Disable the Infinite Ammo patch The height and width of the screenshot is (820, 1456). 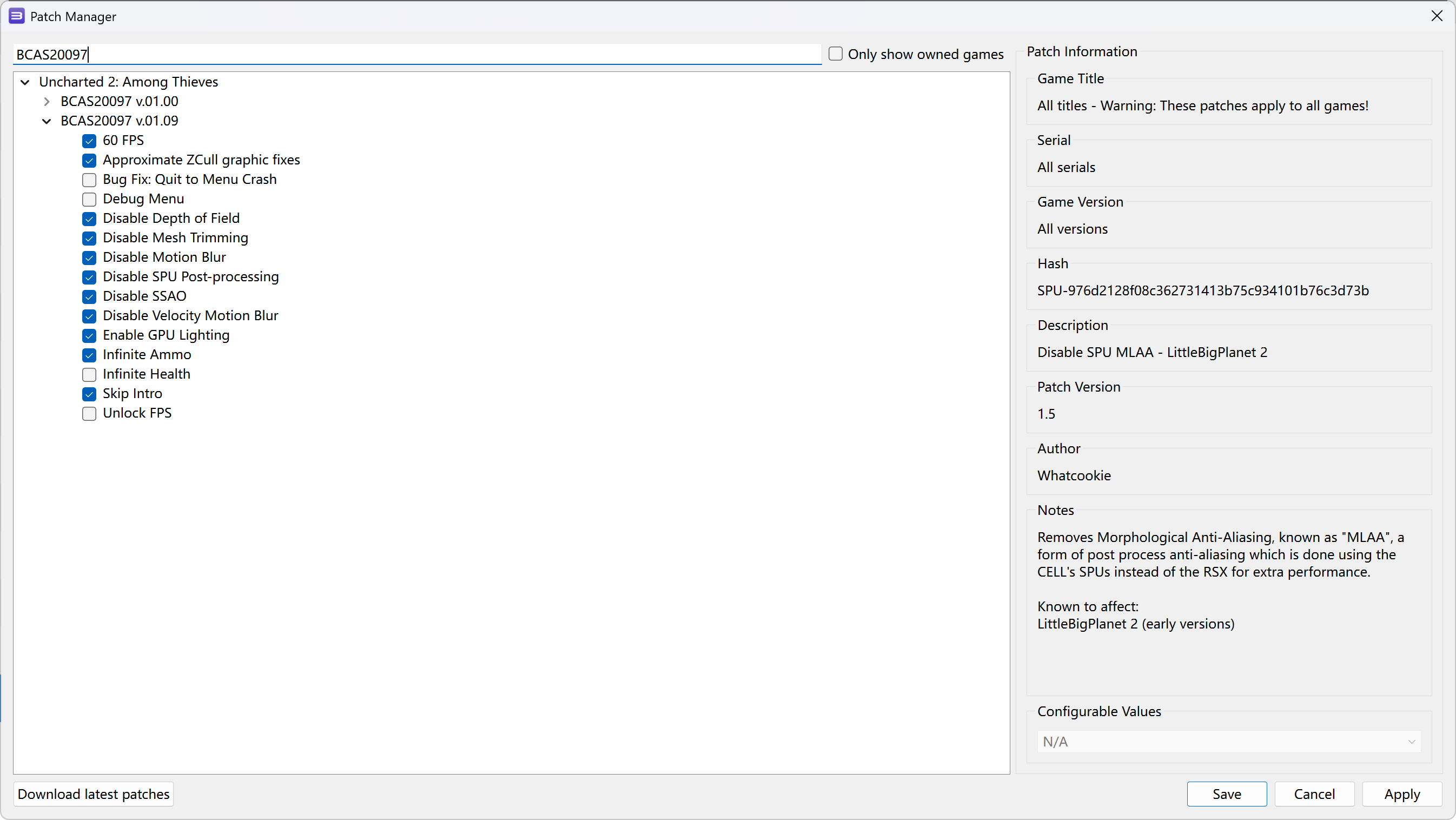coord(90,354)
